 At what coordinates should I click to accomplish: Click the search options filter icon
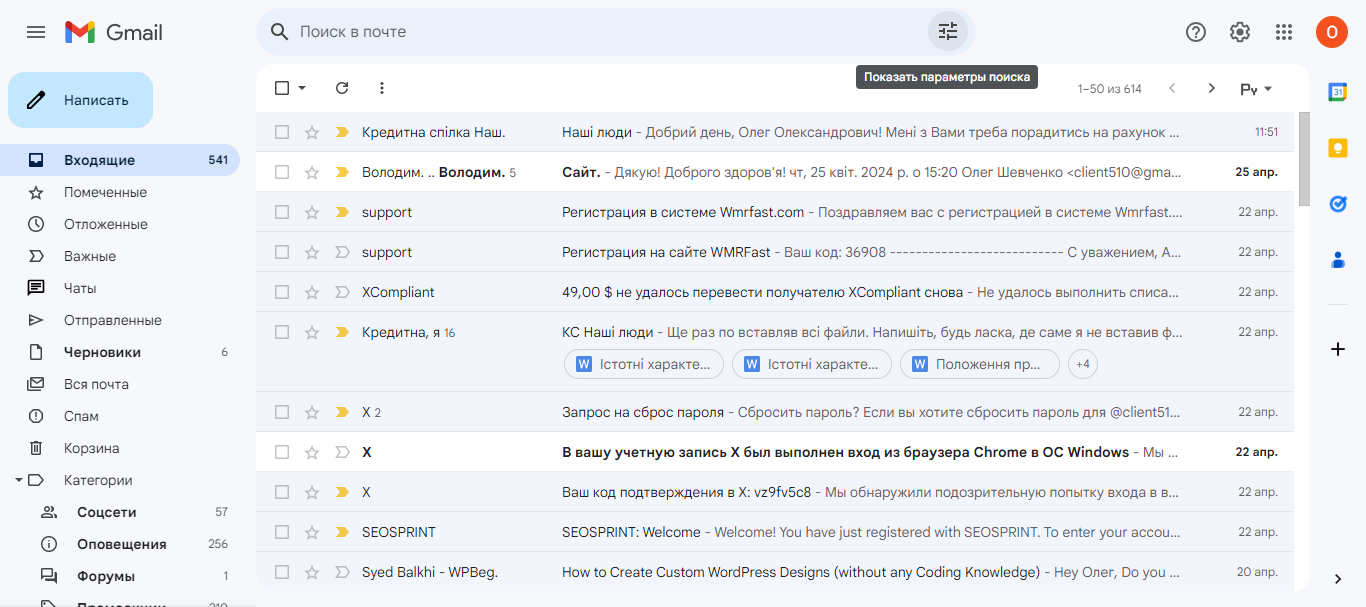[x=947, y=32]
